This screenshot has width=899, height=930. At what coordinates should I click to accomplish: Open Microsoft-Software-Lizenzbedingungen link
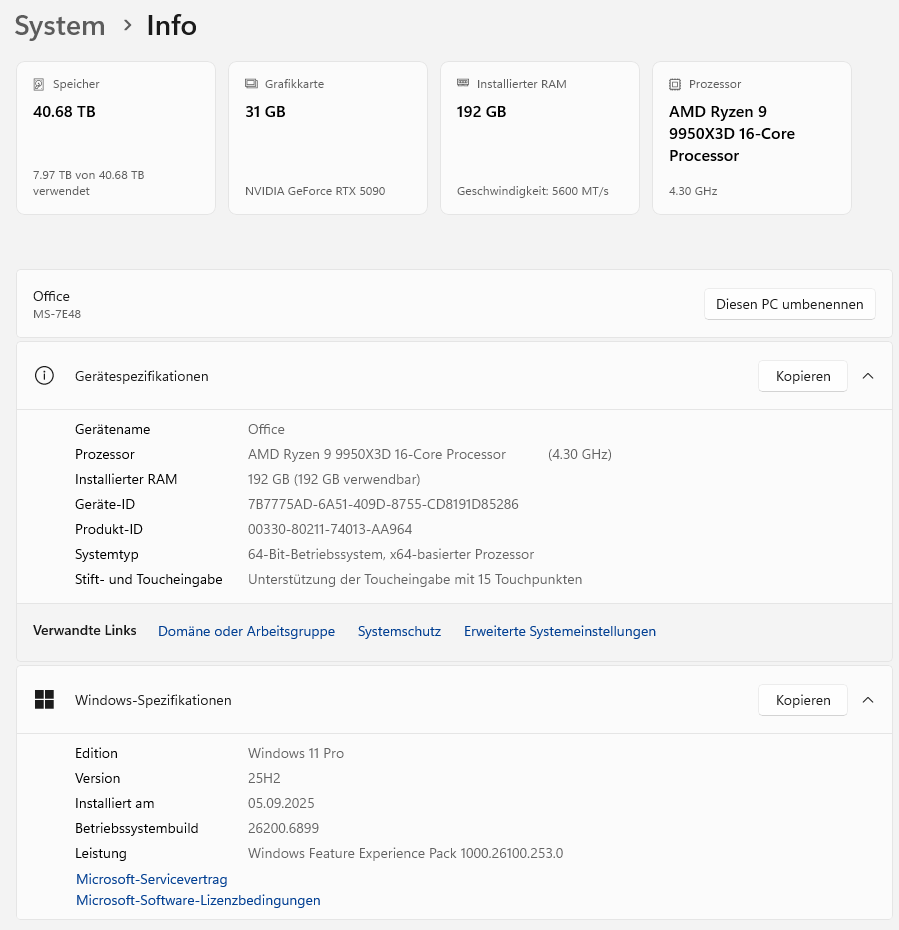(198, 900)
